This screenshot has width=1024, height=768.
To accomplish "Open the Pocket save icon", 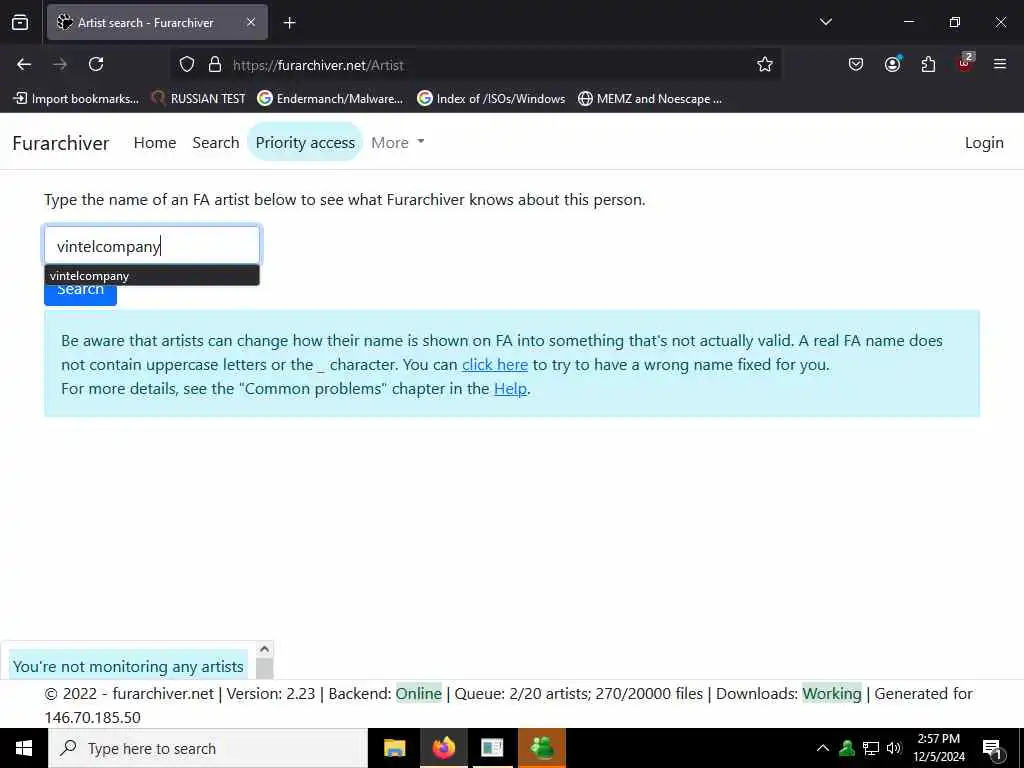I will click(x=856, y=64).
